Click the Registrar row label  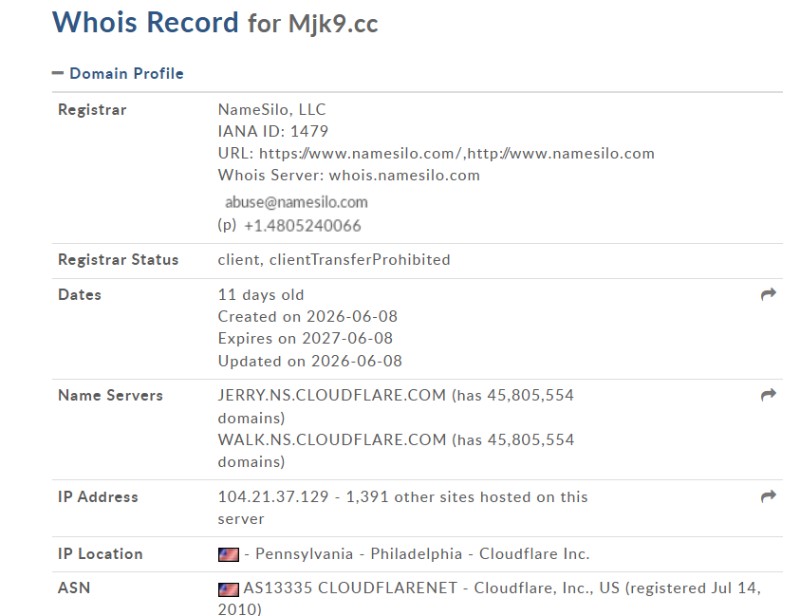click(x=92, y=109)
